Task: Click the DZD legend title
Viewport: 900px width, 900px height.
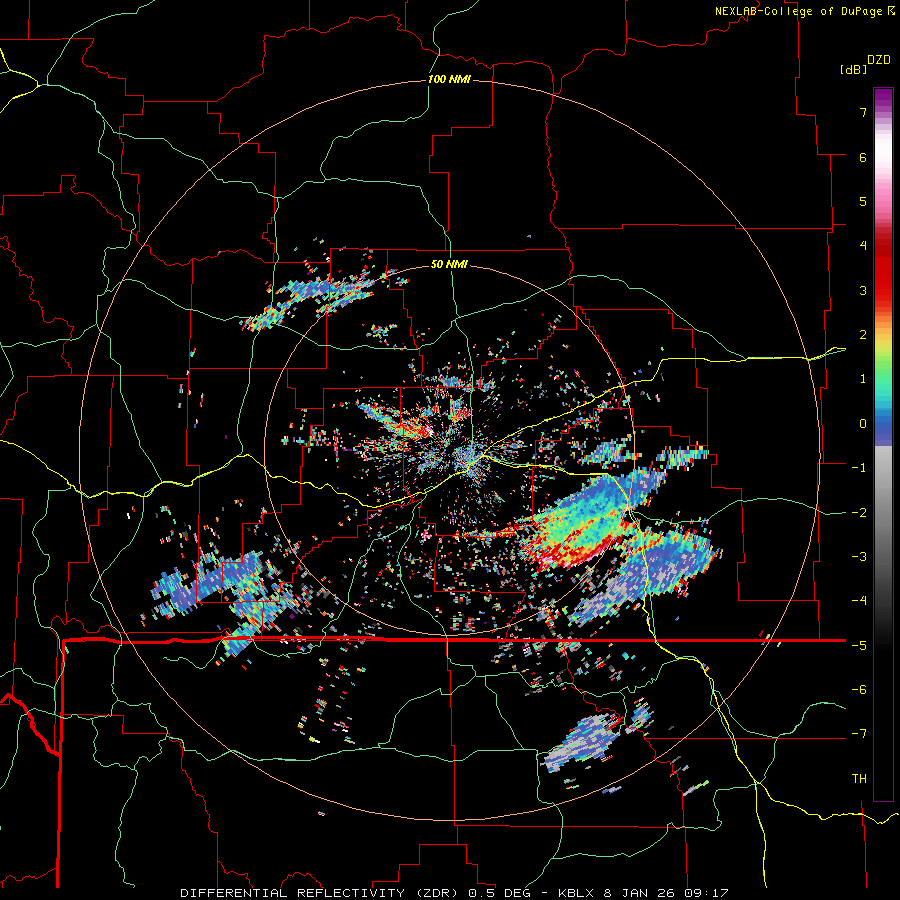Action: 879,60
